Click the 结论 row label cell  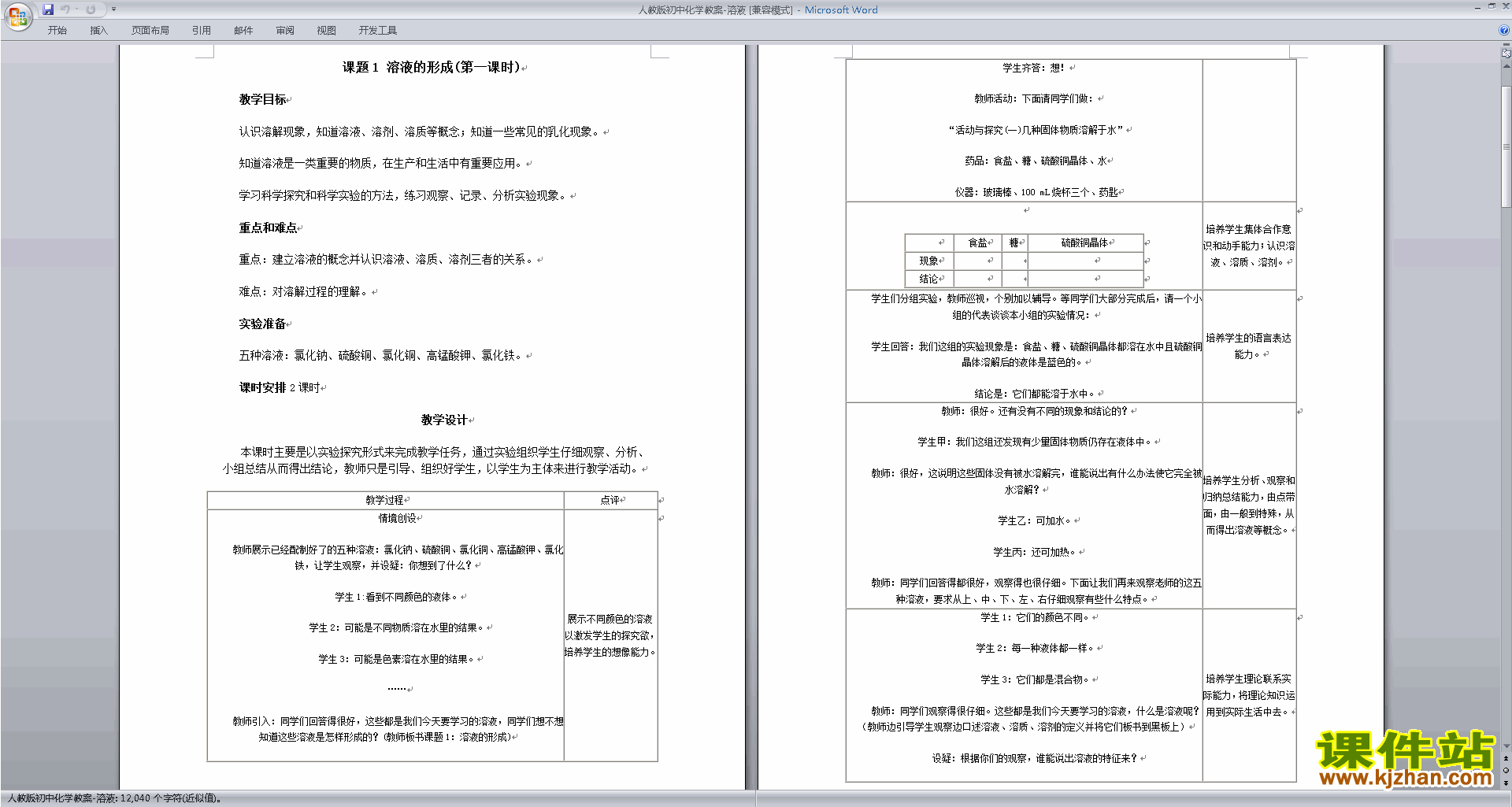tap(929, 279)
